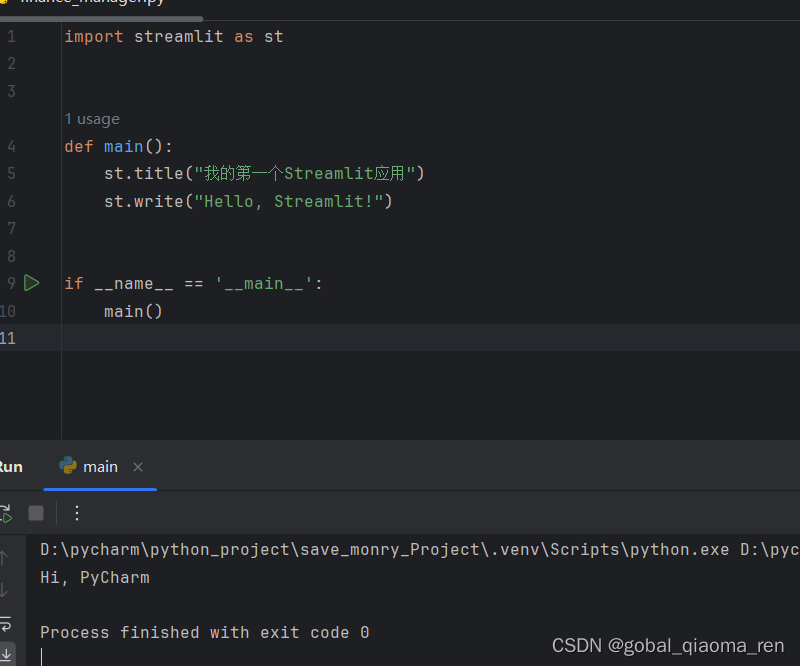Toggle soft-wrap for console output
This screenshot has width=800, height=666.
click(x=6, y=624)
